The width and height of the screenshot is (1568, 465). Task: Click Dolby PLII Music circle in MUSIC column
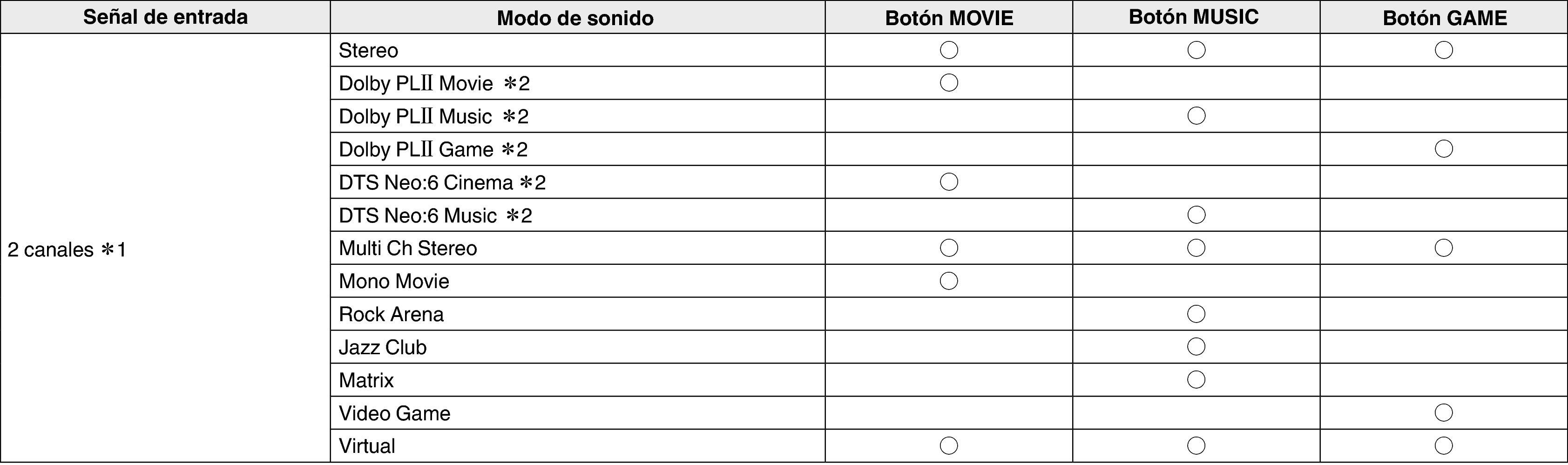tap(1196, 115)
